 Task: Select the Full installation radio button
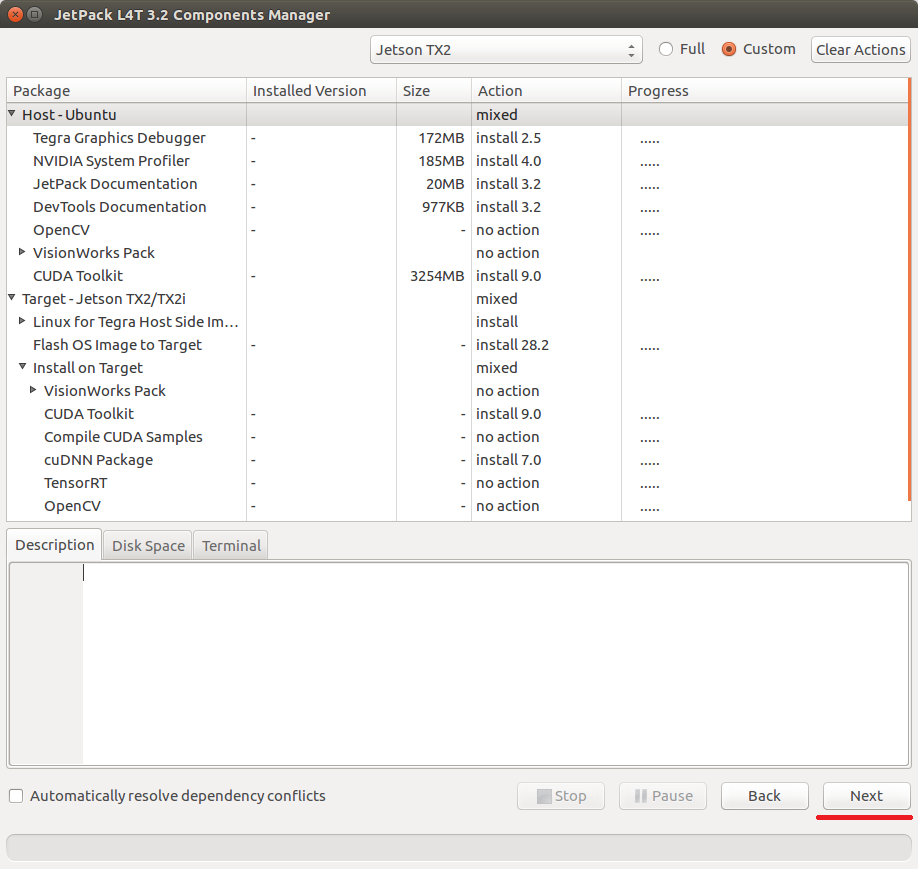(666, 49)
